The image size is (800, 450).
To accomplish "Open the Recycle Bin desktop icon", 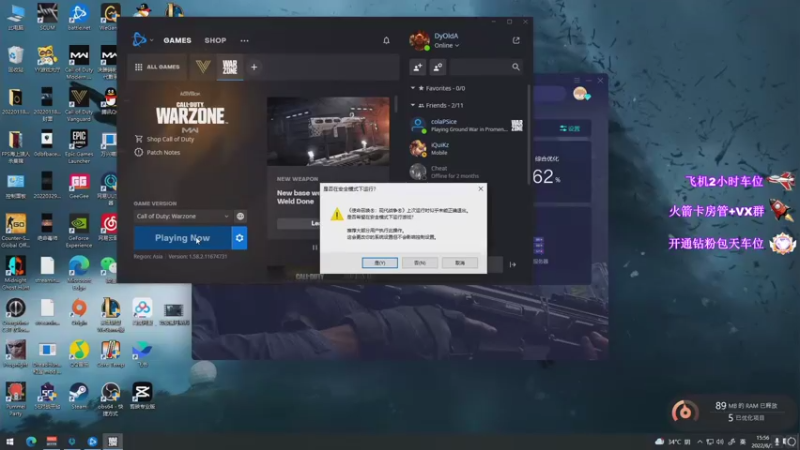I will (16, 59).
